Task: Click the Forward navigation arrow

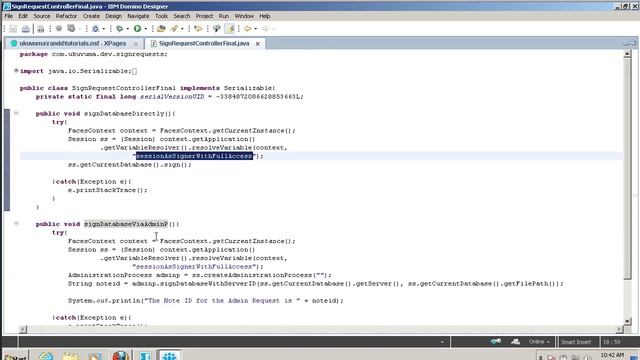Action: coord(265,29)
